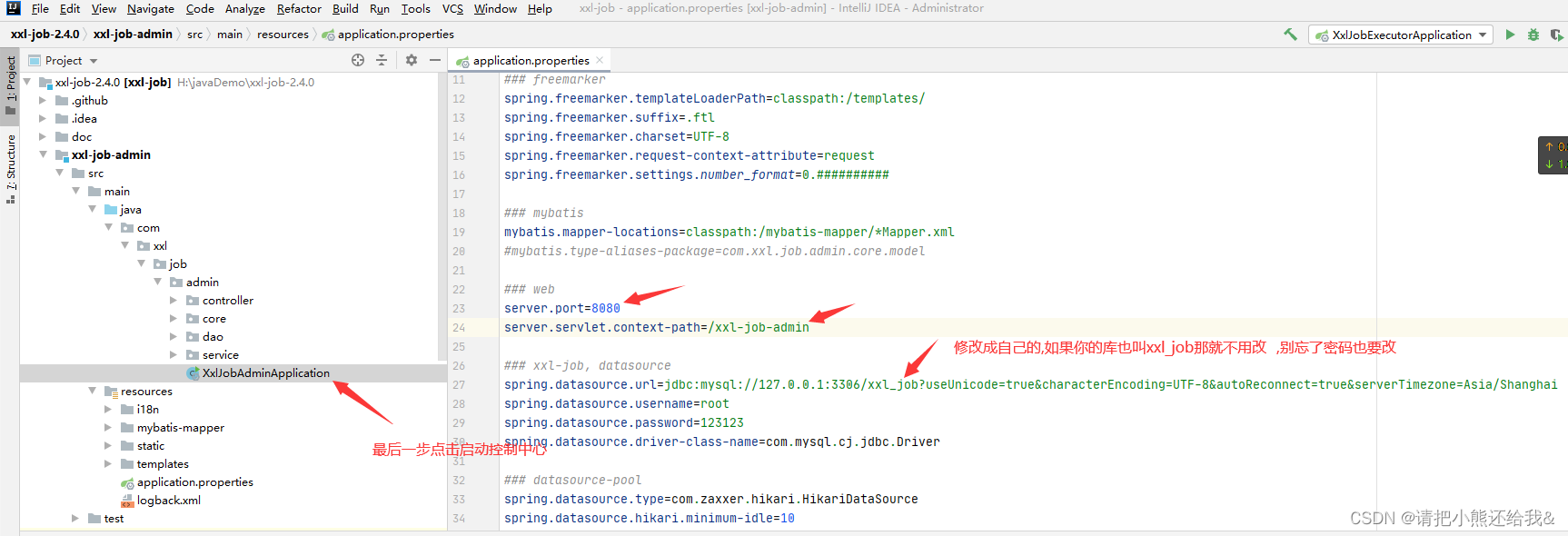Expand the templates folder
Screen dimensions: 1568x536
pos(108,463)
